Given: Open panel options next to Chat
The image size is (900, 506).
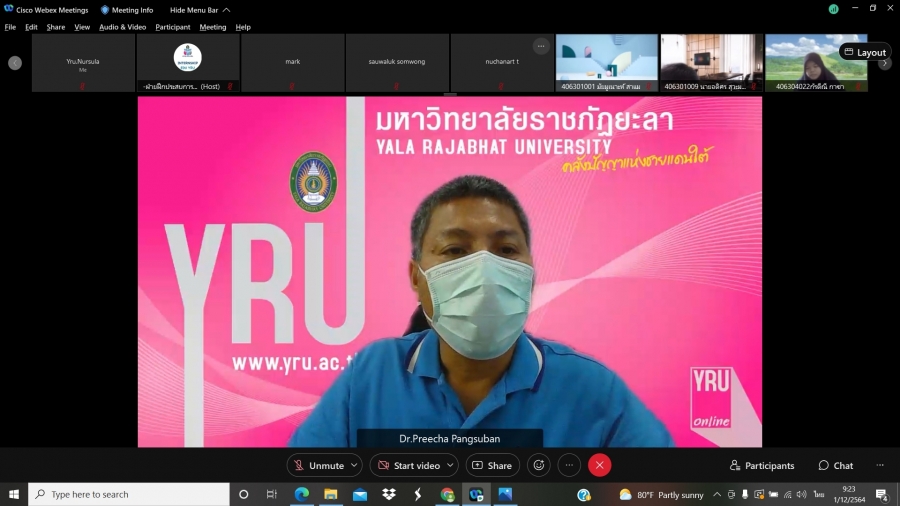Looking at the screenshot, I should pos(880,465).
